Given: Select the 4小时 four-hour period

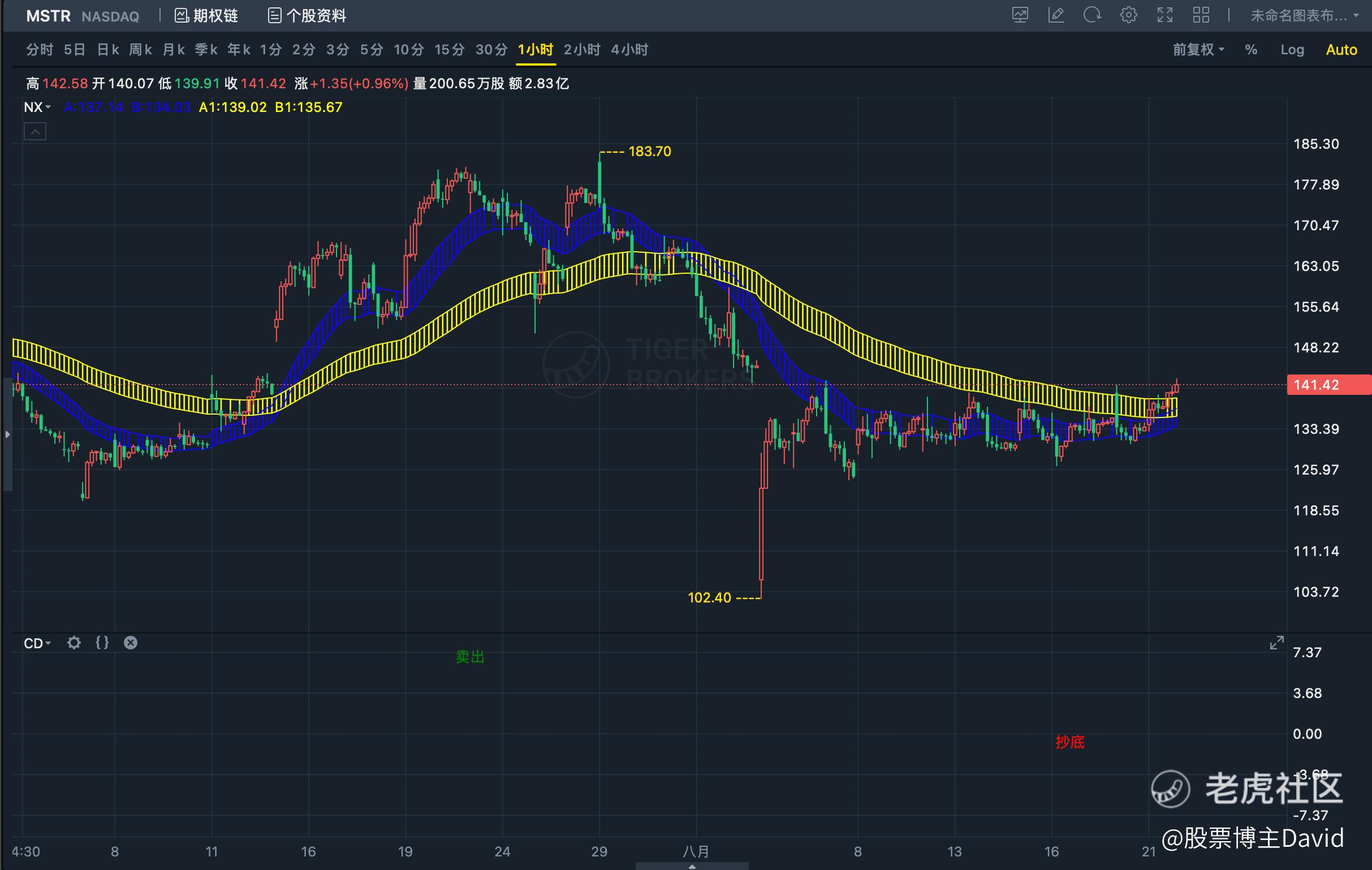Looking at the screenshot, I should 629,50.
